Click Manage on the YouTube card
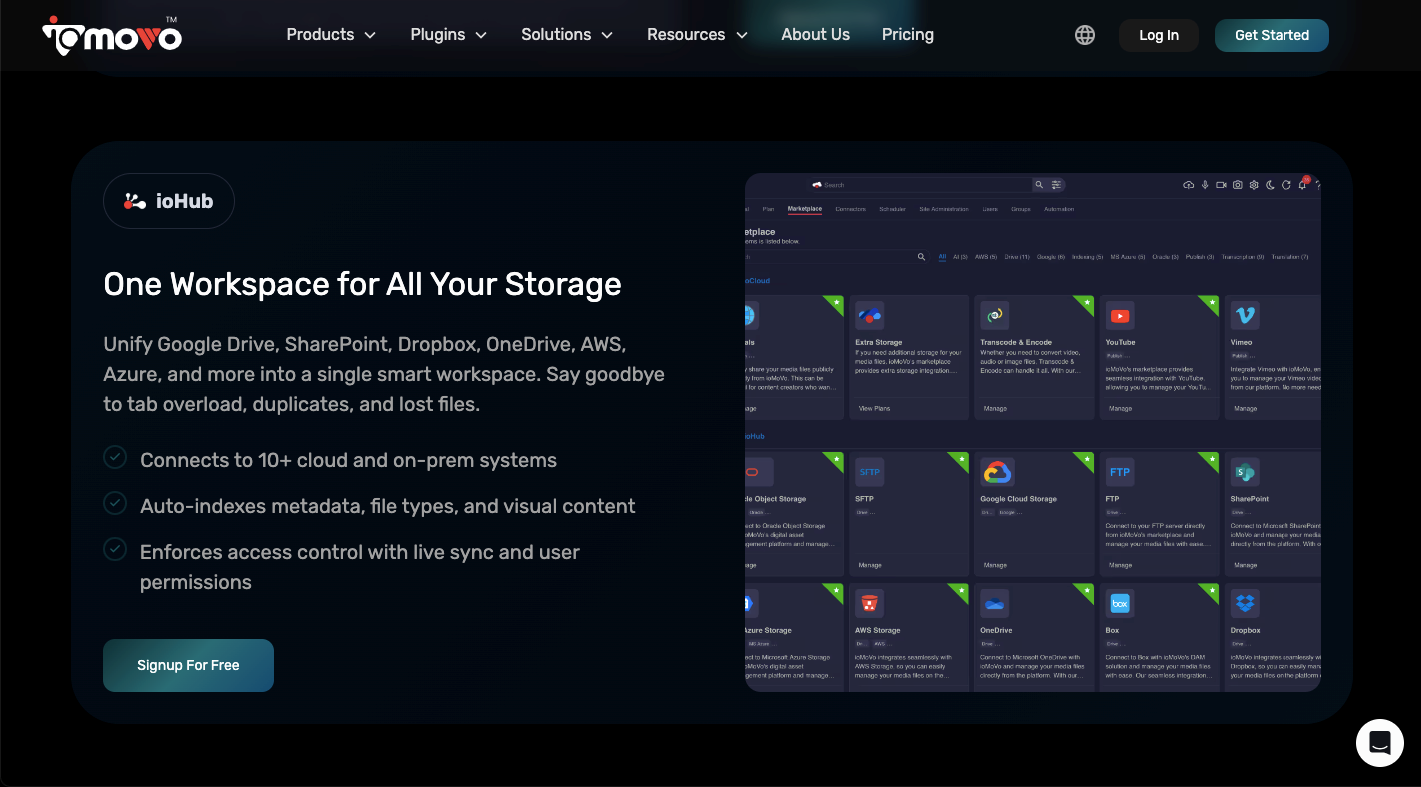This screenshot has height=787, width=1421. pyautogui.click(x=1120, y=408)
